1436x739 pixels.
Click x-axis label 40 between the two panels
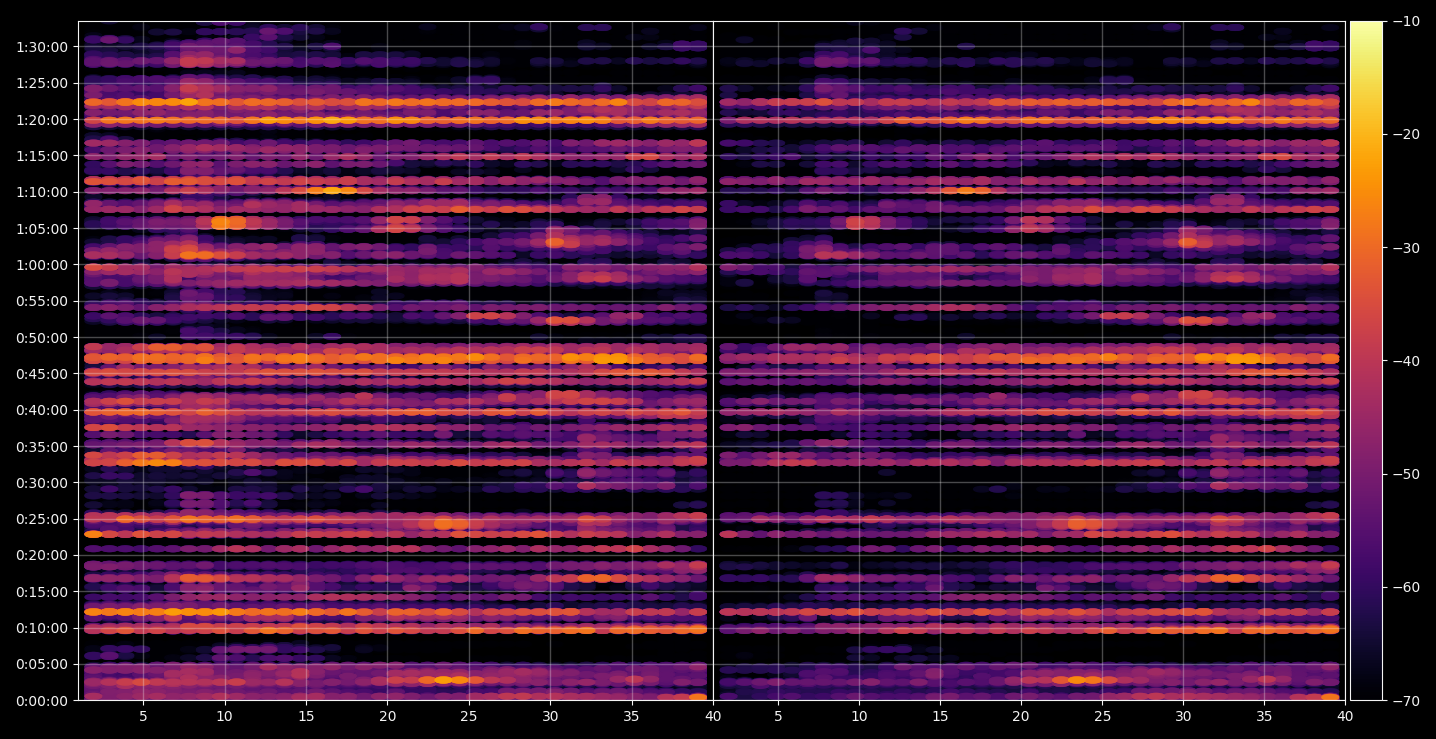coord(713,716)
